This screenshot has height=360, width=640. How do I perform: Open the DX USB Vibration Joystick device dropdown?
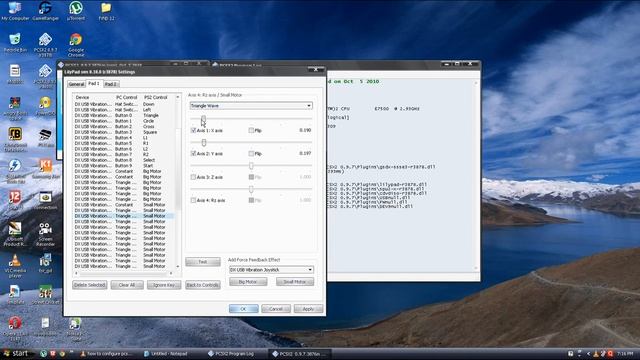(271, 270)
